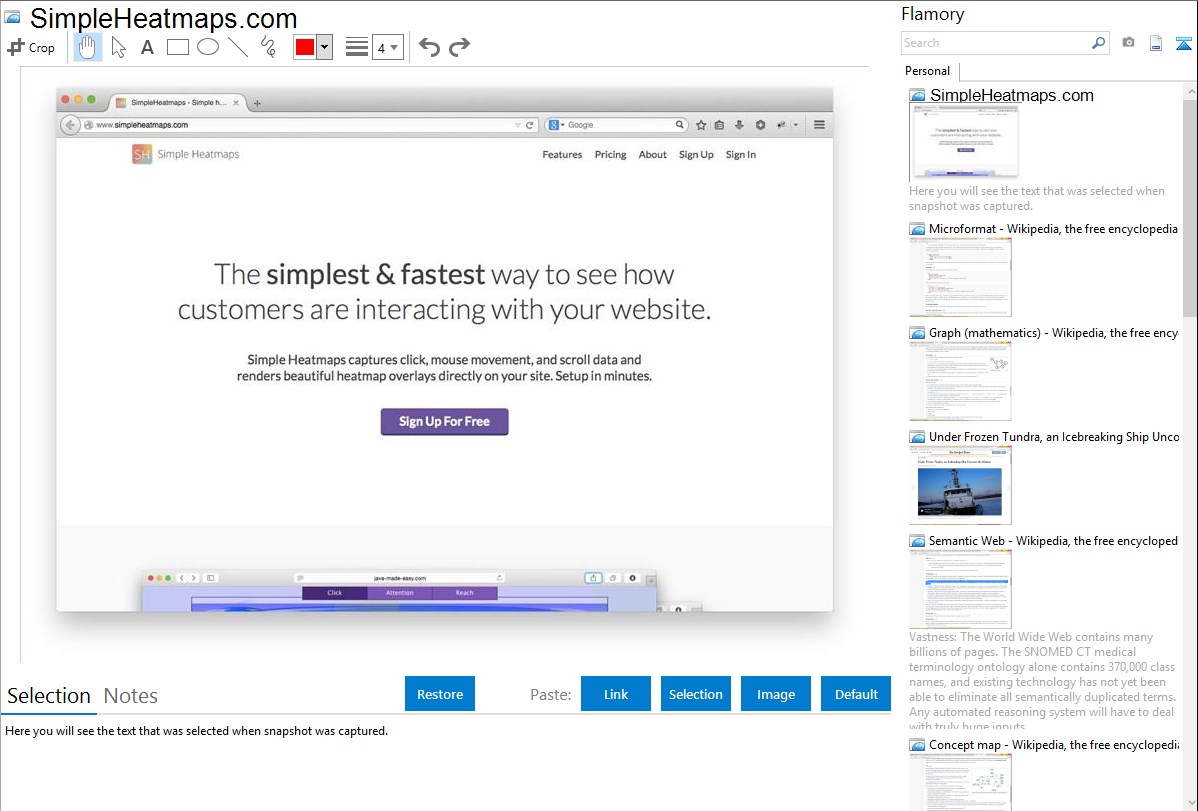The height and width of the screenshot is (811, 1198).
Task: Redo the last edit
Action: (x=459, y=47)
